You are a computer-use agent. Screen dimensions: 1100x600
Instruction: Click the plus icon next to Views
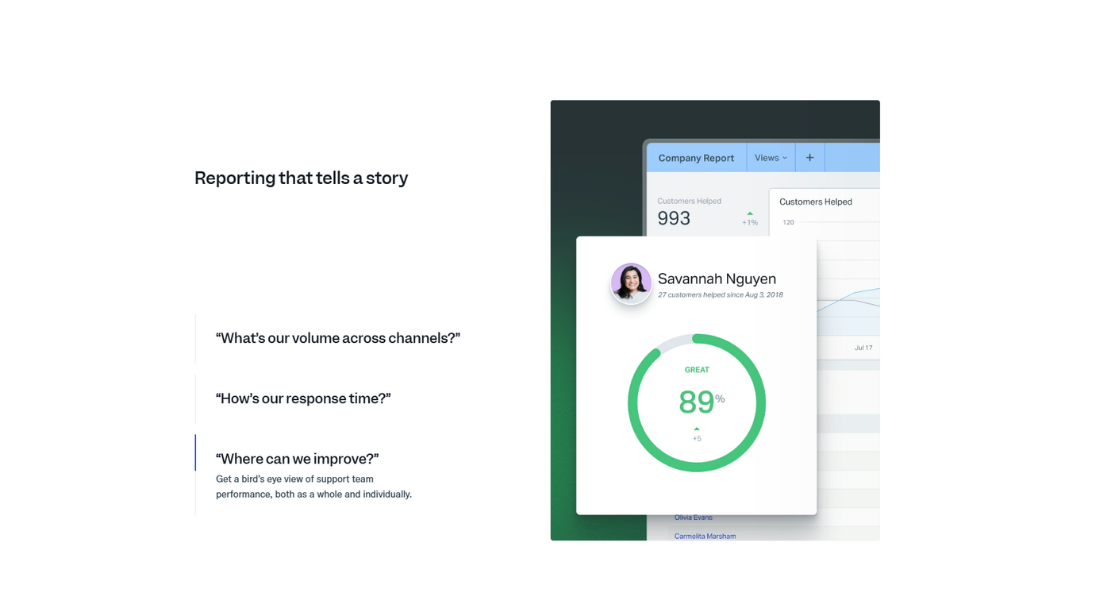(809, 157)
